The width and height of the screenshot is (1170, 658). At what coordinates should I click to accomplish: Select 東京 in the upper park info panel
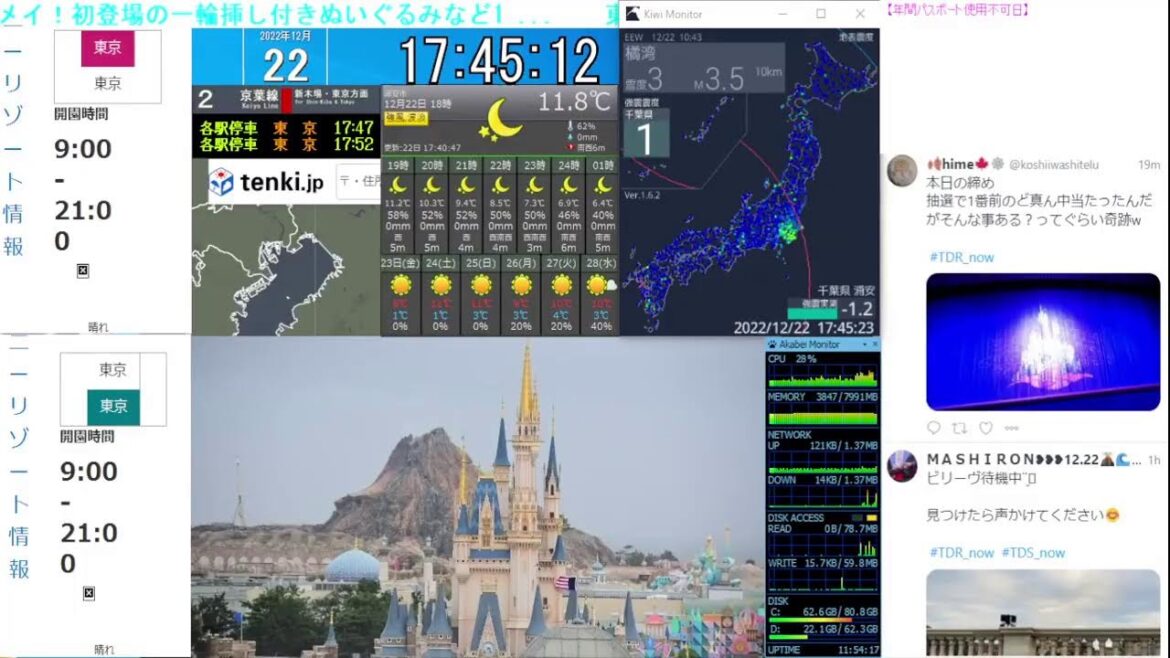click(x=107, y=47)
